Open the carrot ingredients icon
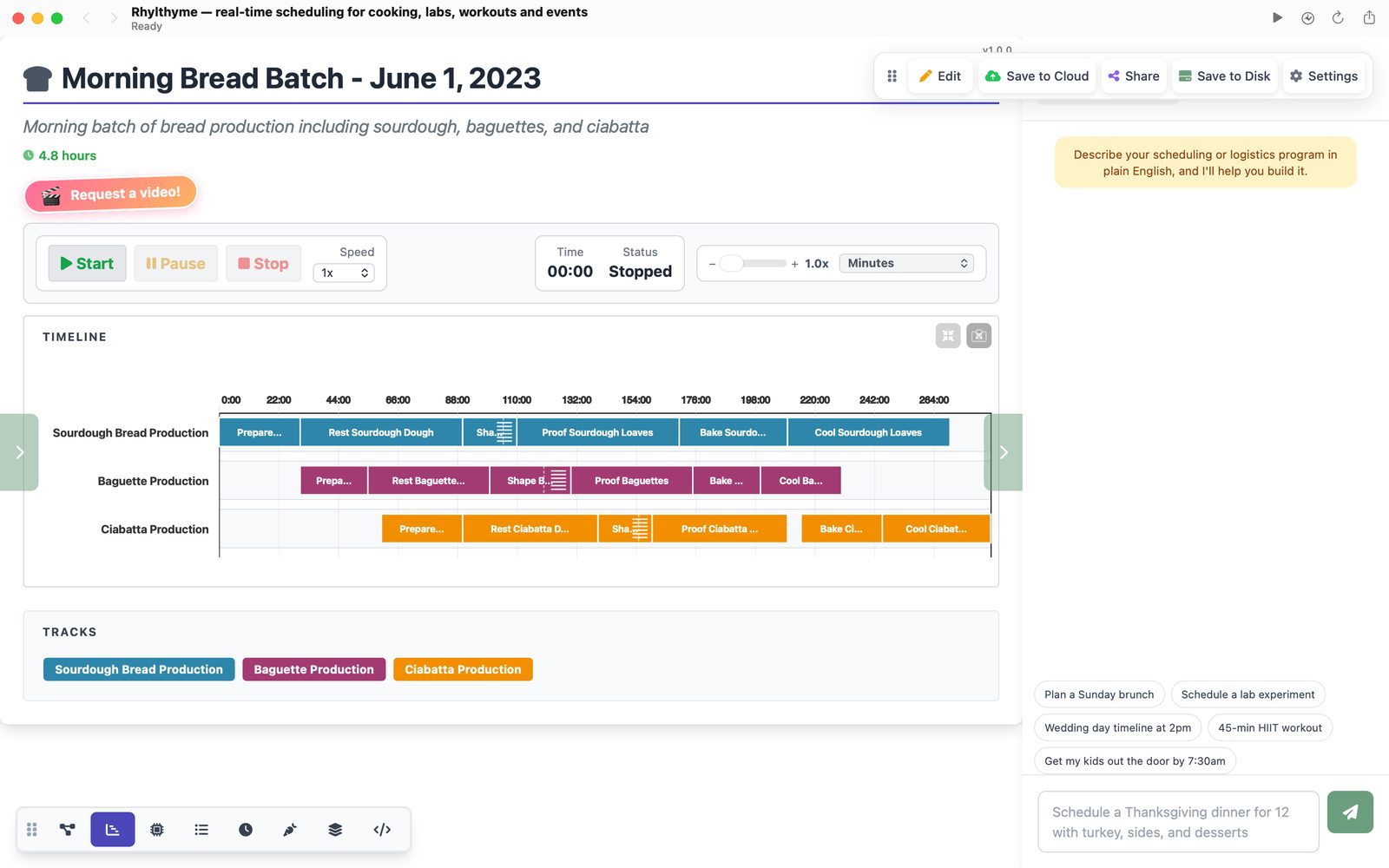Screen dimensions: 1389x868 [x=290, y=830]
